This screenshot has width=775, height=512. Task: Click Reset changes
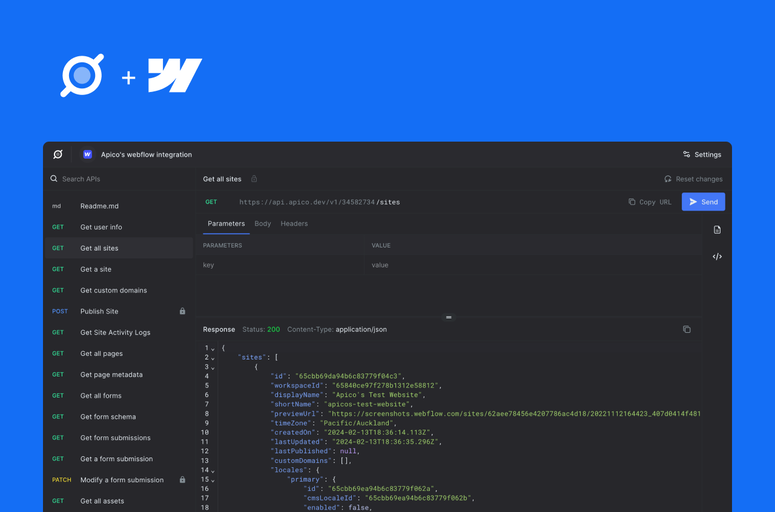click(693, 179)
